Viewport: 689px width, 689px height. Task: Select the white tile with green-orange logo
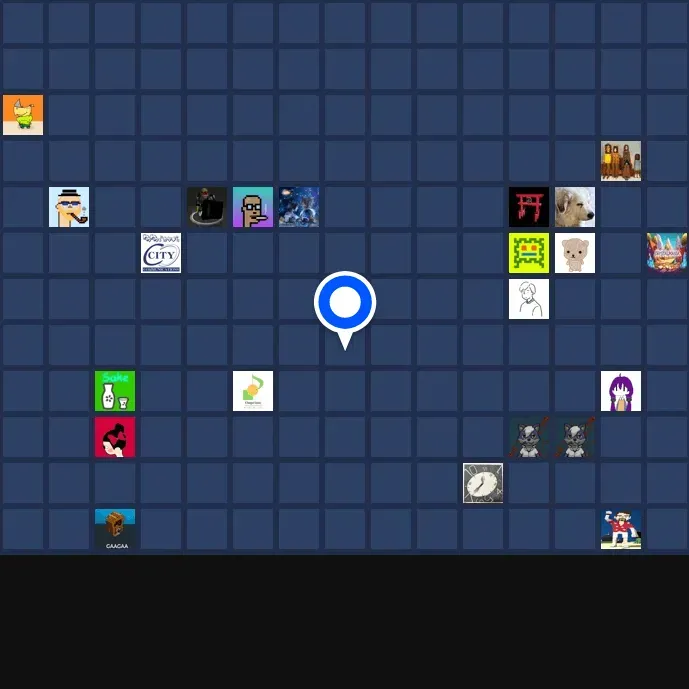253,391
